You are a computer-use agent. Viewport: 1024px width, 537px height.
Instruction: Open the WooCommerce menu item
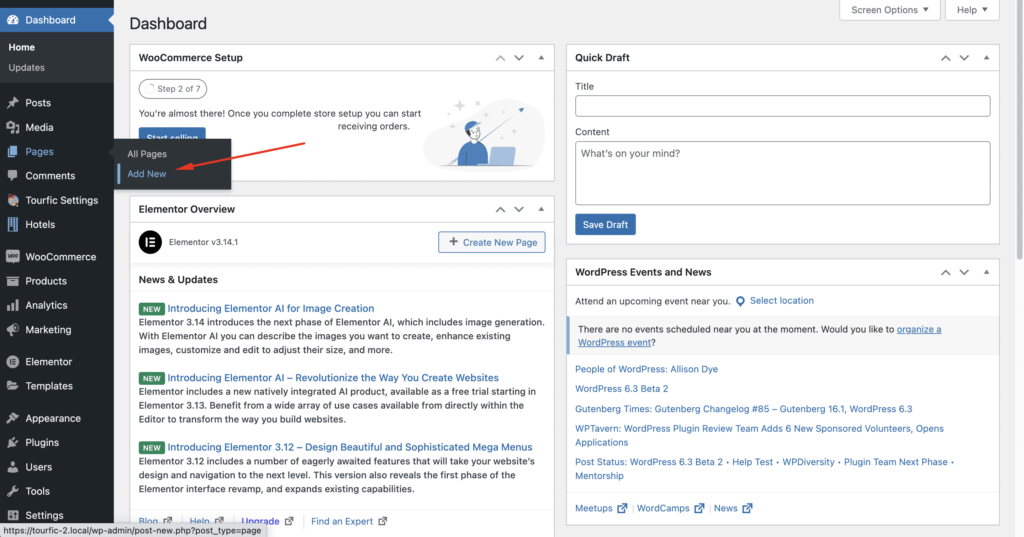[57, 257]
